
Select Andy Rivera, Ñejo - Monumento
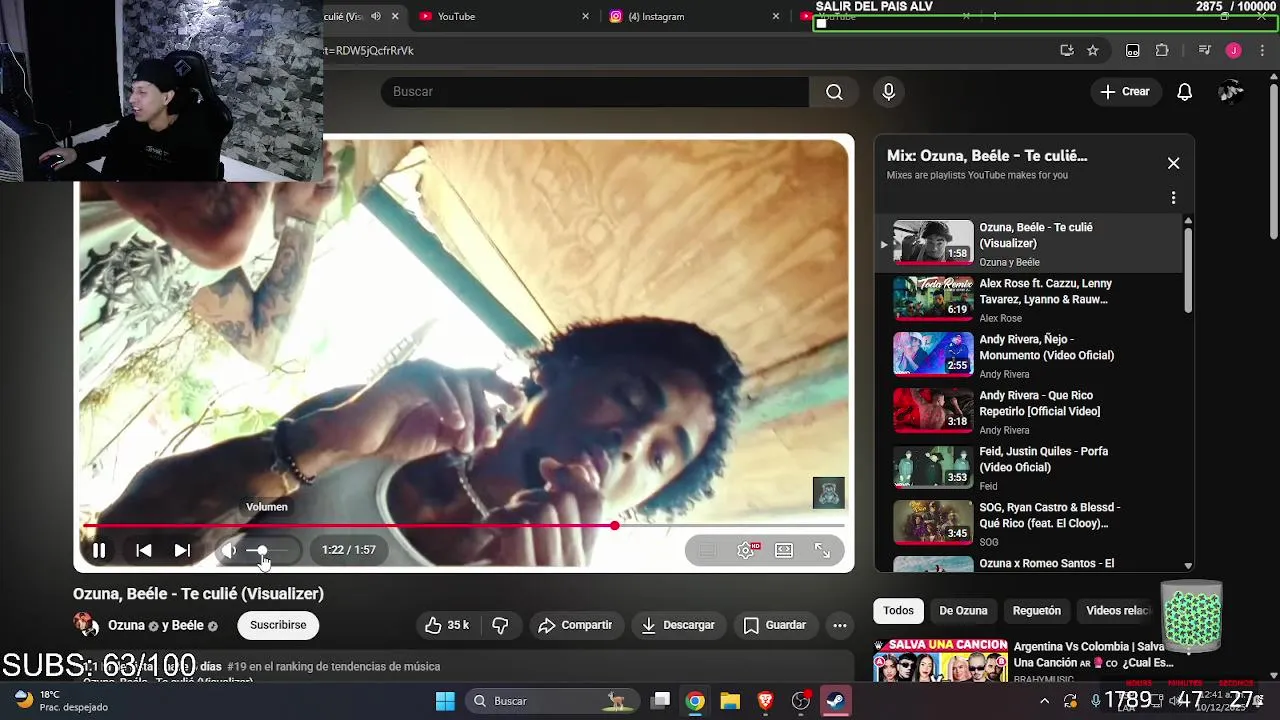(1028, 356)
